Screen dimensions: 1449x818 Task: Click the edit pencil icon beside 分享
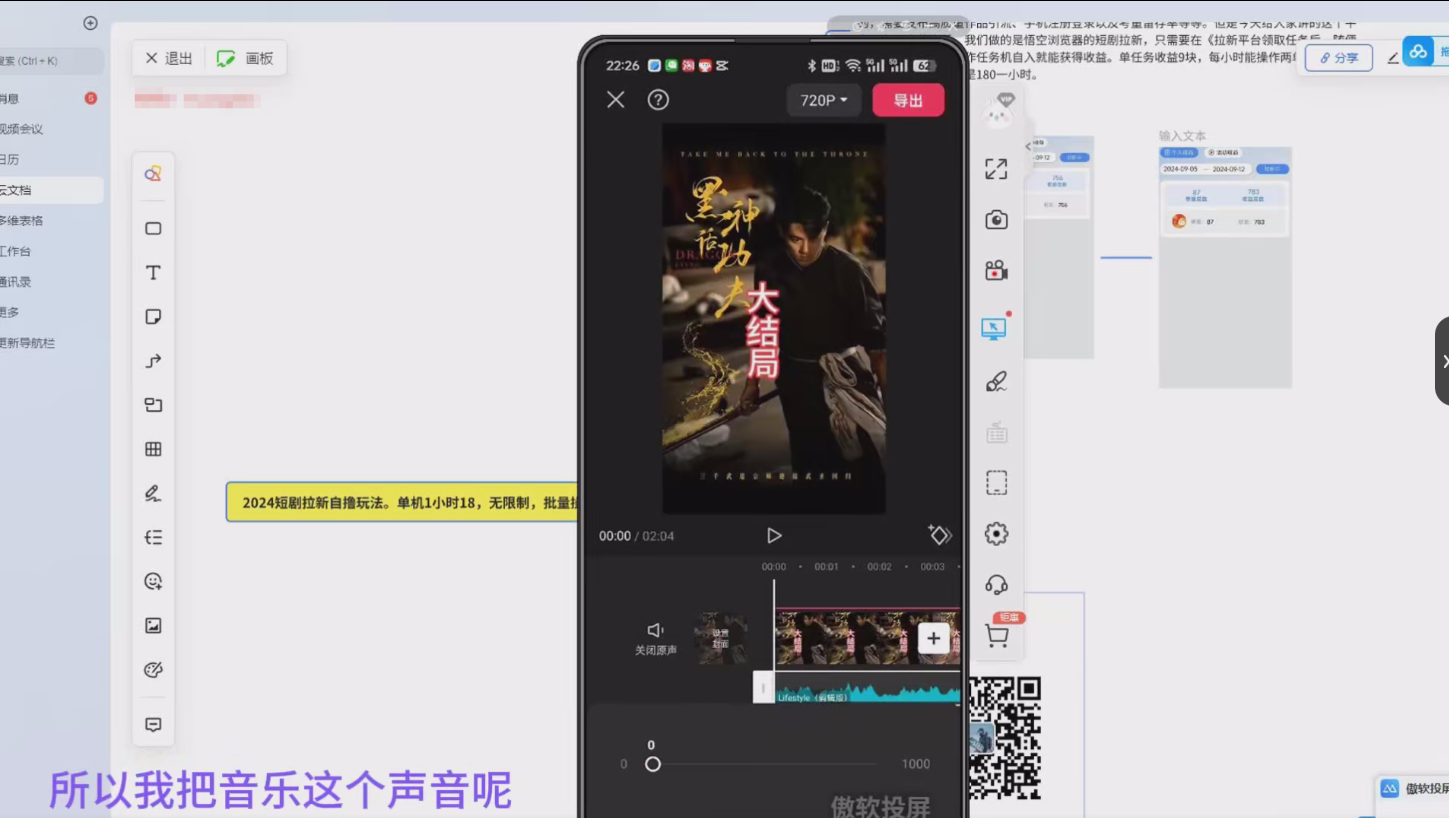click(x=1392, y=59)
